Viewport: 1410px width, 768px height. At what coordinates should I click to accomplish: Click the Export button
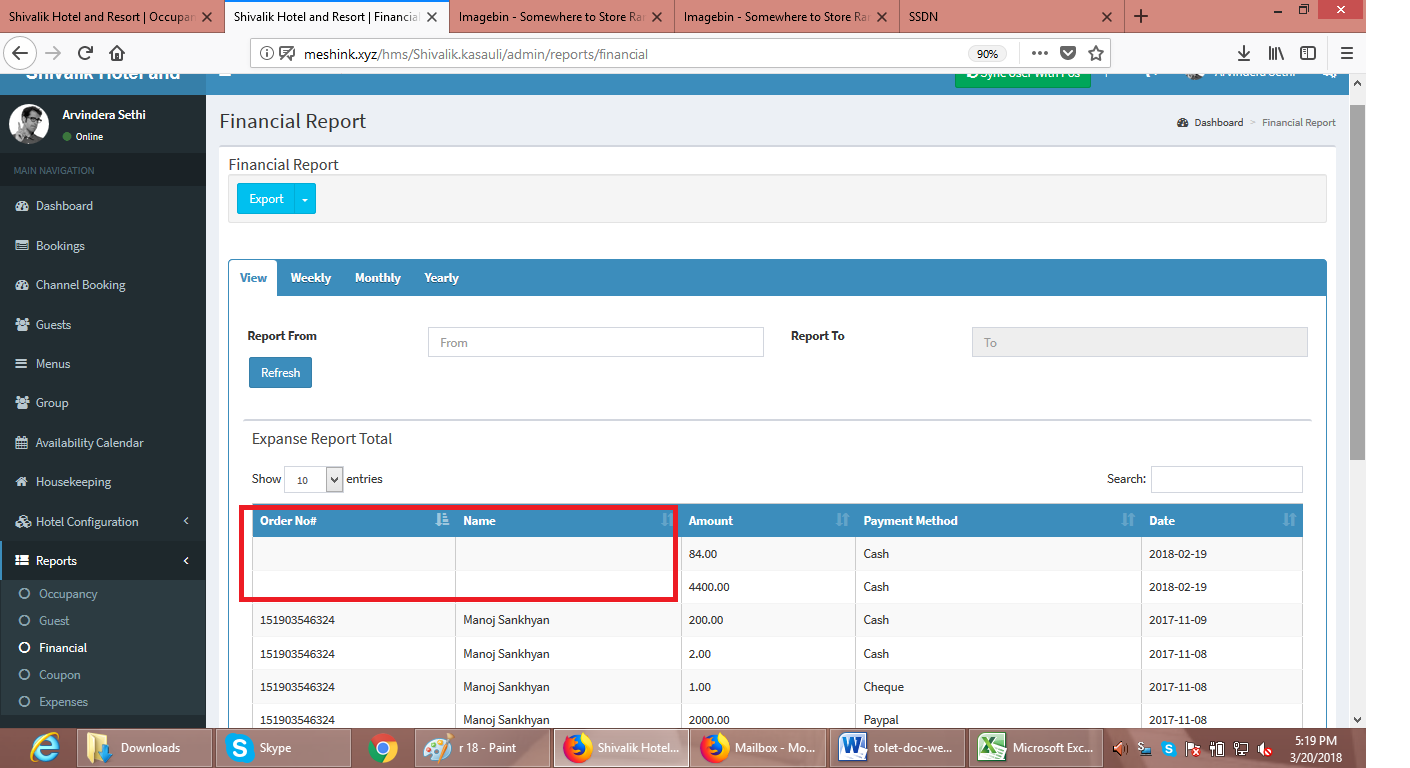point(266,199)
